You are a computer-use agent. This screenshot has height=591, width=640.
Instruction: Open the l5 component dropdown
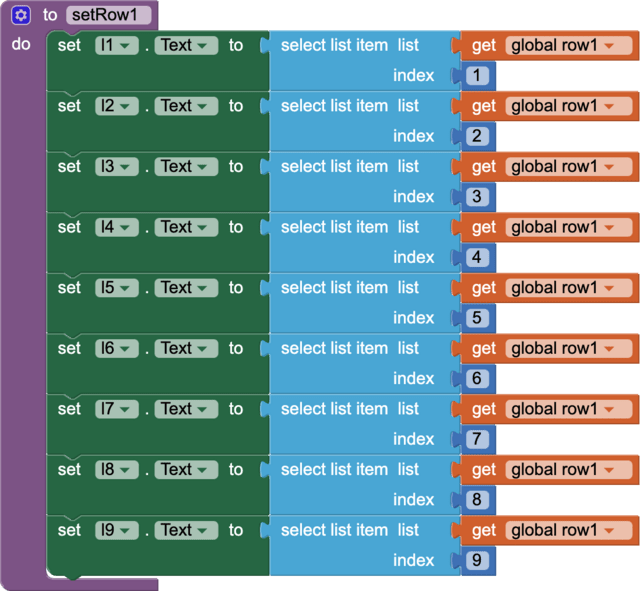coord(116,288)
